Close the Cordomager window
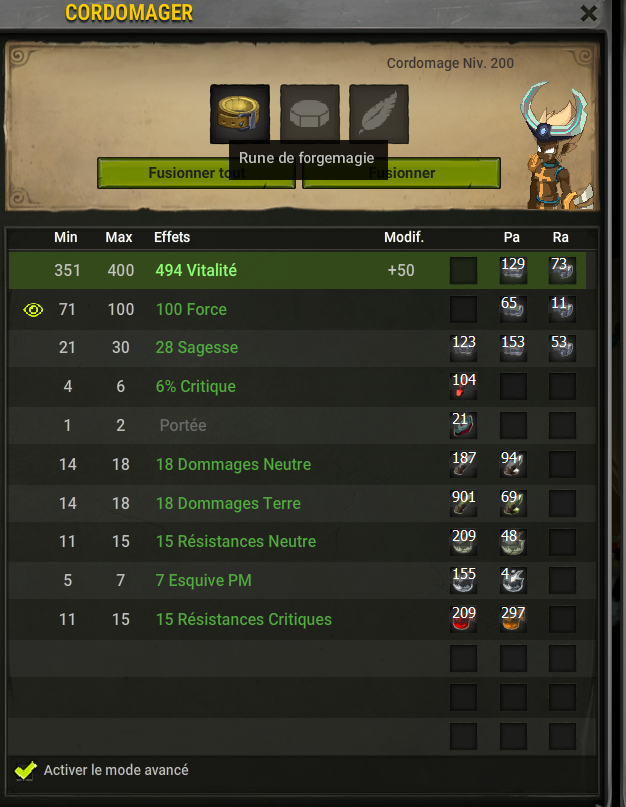The height and width of the screenshot is (807, 626). click(x=588, y=13)
